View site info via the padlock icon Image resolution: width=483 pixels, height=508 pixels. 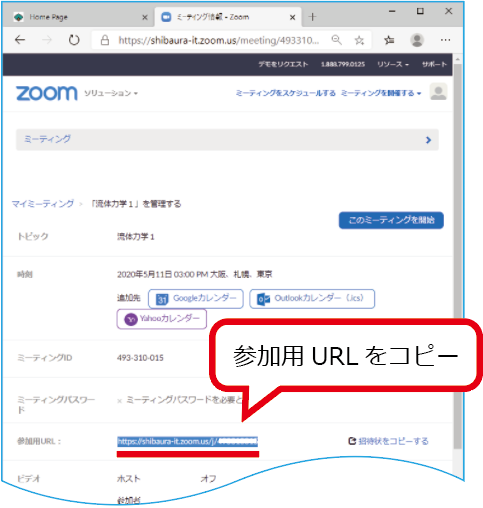[105, 40]
